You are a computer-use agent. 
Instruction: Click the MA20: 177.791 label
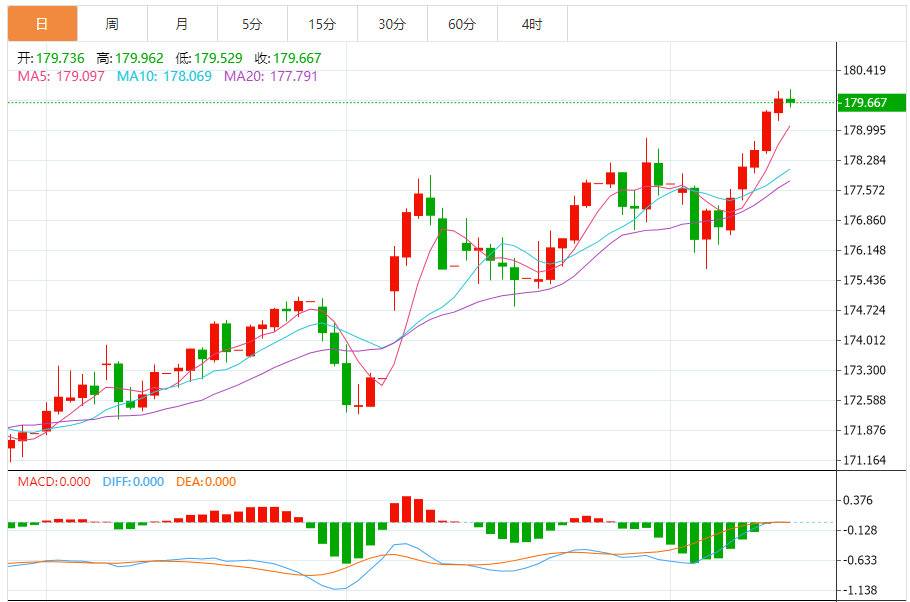point(271,76)
